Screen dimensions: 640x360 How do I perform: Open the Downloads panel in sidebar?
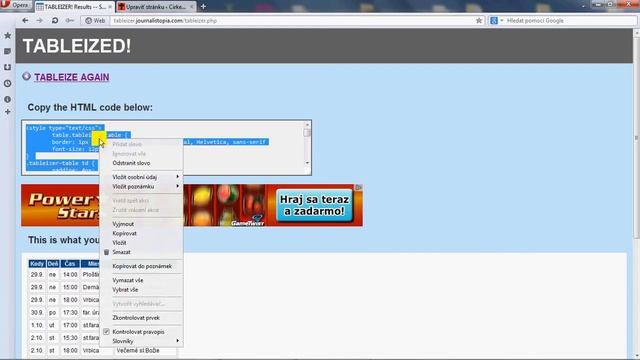(7, 67)
